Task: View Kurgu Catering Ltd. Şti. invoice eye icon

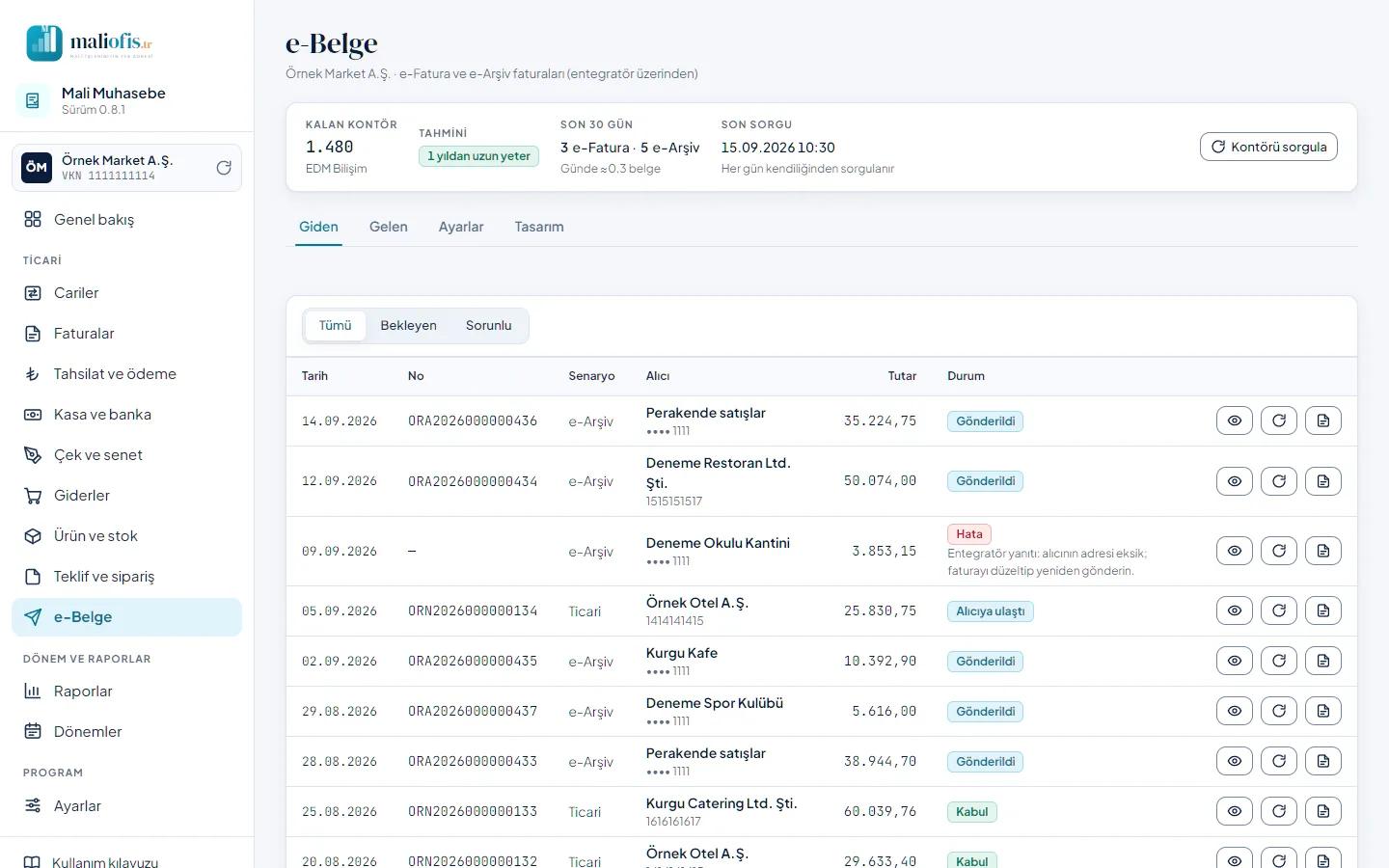Action: click(x=1235, y=811)
